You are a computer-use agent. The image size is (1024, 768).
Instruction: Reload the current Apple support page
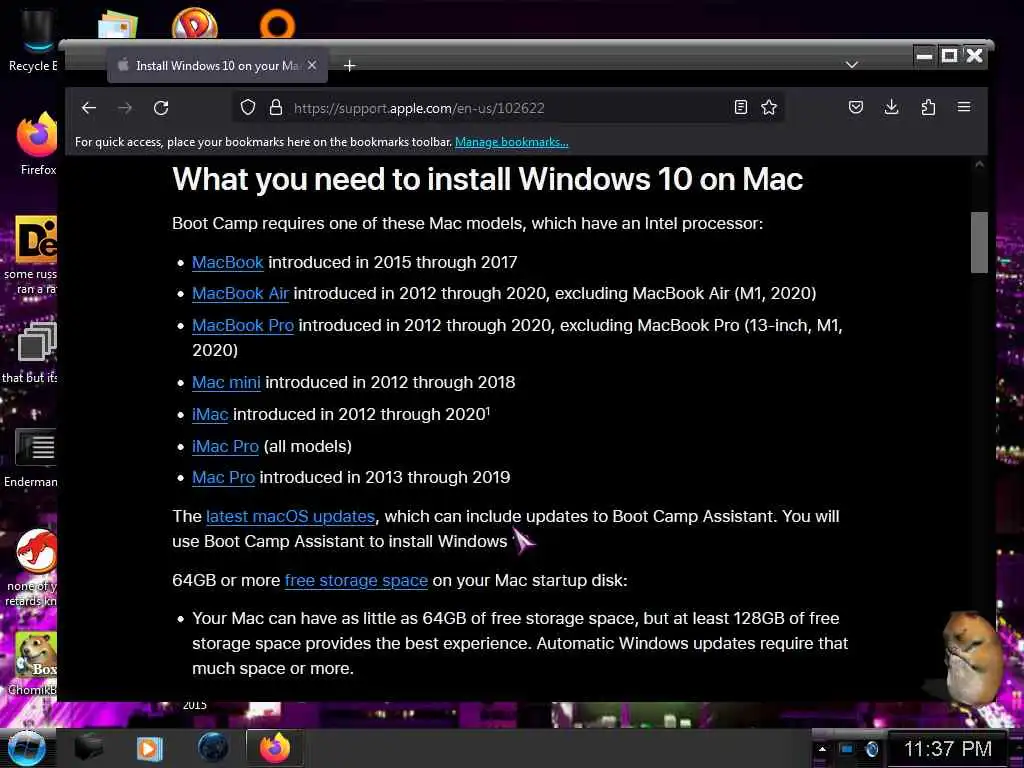coord(161,108)
